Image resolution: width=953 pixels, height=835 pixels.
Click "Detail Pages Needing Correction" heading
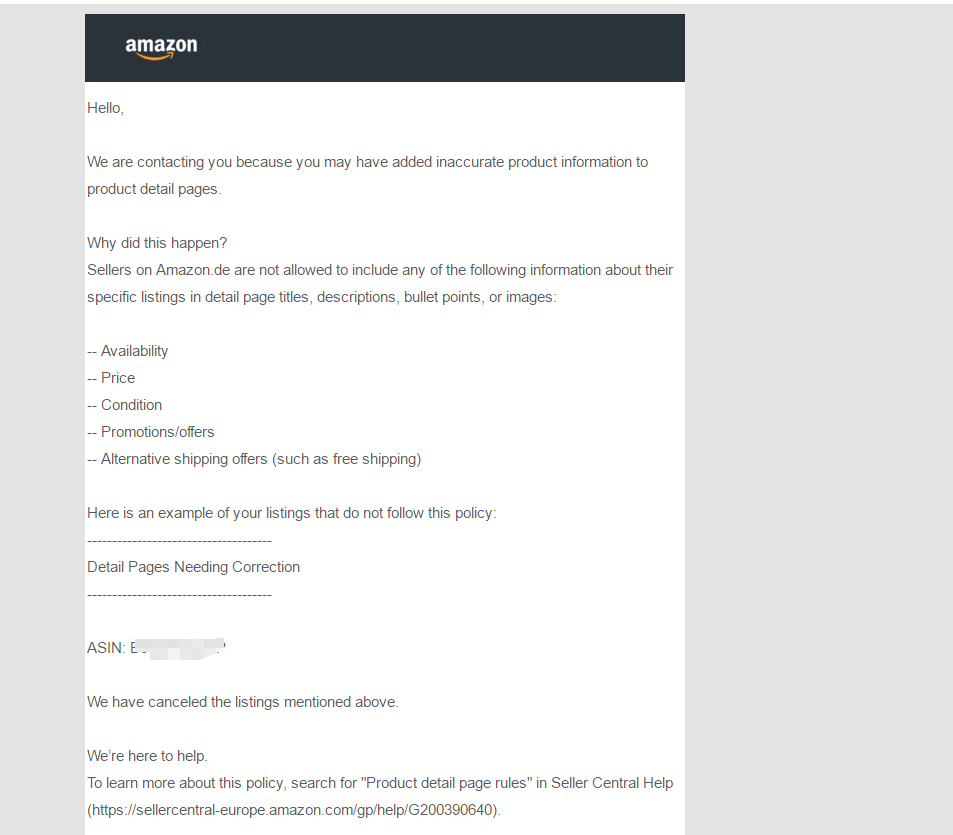pos(193,567)
